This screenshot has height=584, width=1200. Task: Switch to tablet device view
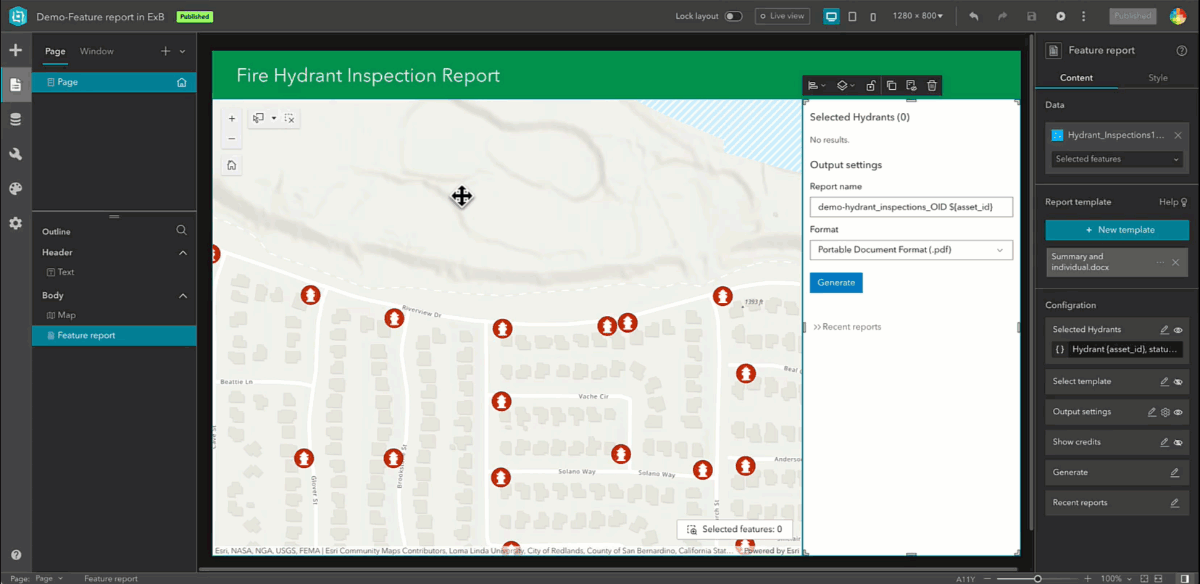click(x=852, y=17)
